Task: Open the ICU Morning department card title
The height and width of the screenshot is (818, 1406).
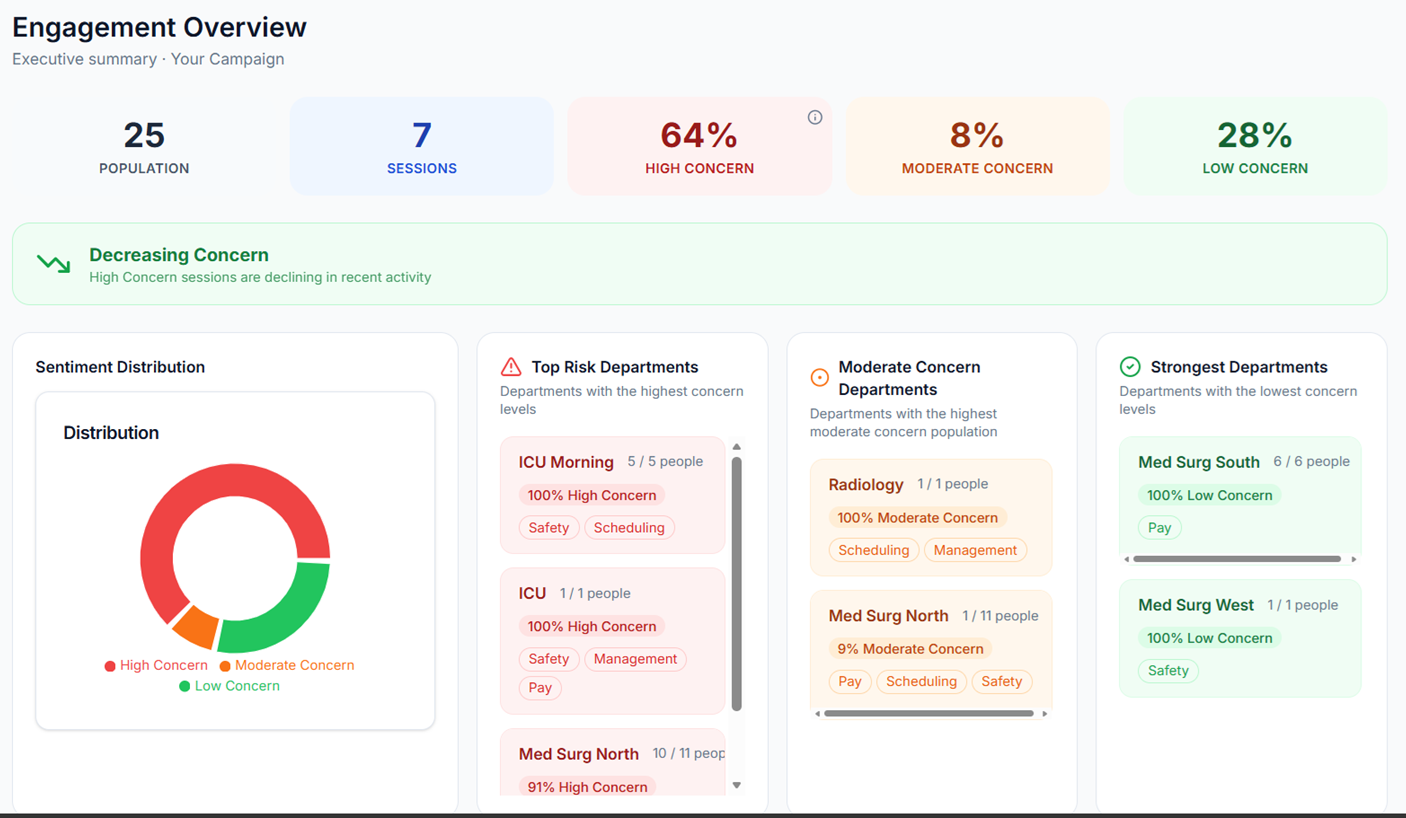Action: tap(566, 462)
